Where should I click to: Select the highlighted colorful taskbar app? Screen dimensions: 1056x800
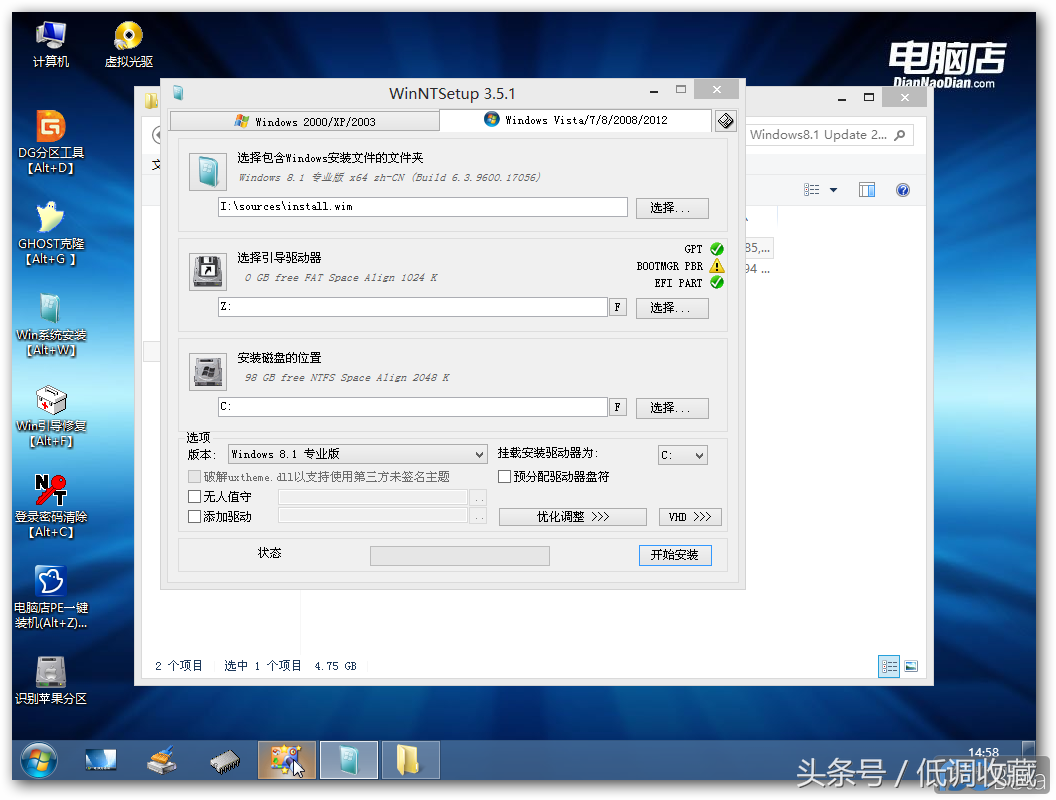(x=287, y=760)
